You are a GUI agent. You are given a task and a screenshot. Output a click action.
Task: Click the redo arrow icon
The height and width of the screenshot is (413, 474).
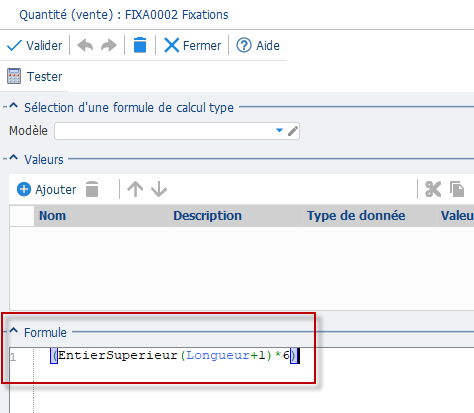click(x=109, y=45)
